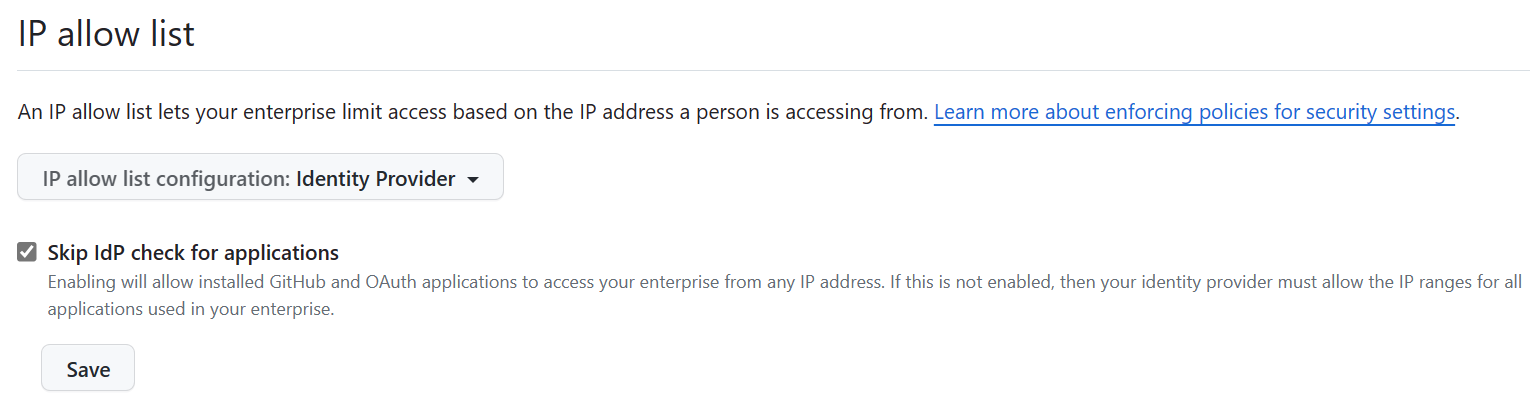The height and width of the screenshot is (403, 1530).
Task: Click the dropdown caret next to Identity Provider
Action: tap(473, 180)
